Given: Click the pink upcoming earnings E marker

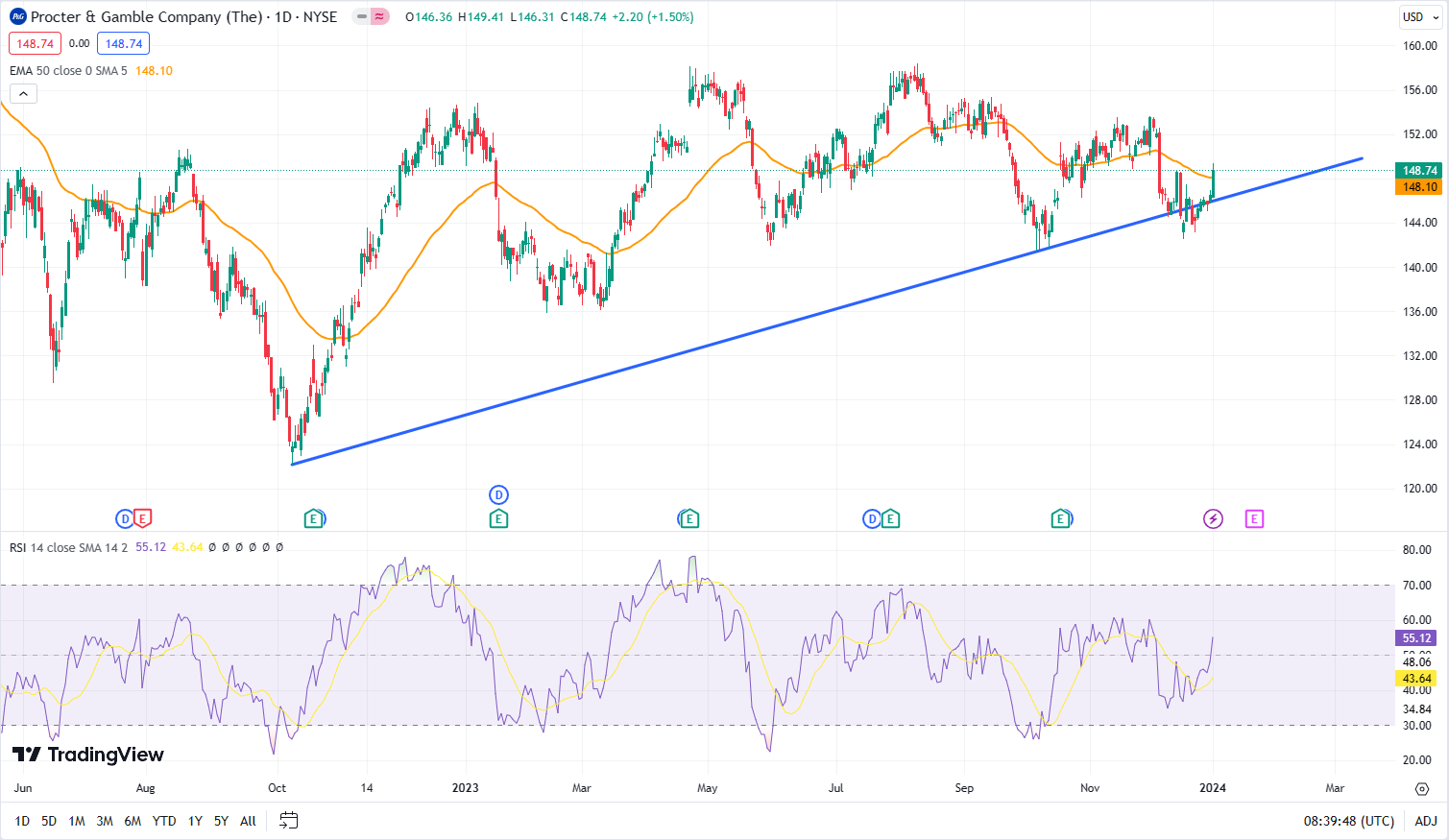Looking at the screenshot, I should tap(1254, 519).
